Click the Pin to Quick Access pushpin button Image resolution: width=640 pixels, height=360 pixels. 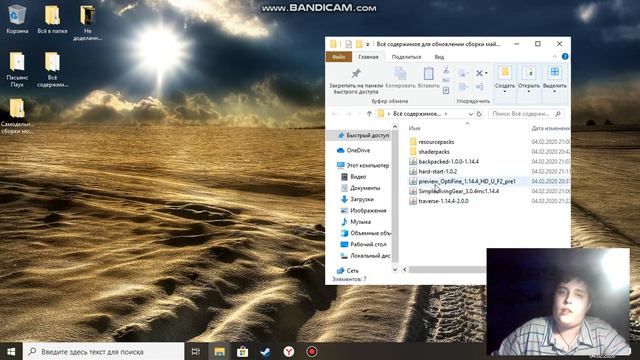[356, 80]
